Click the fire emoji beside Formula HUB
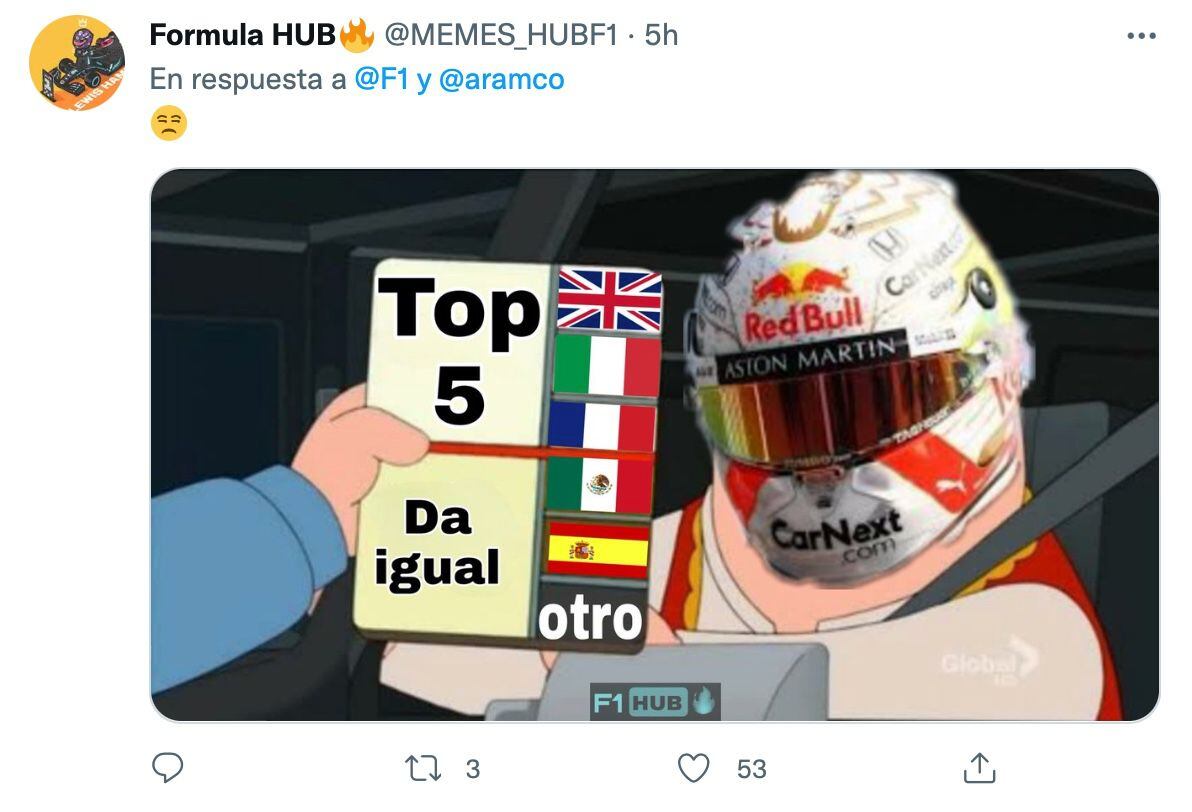The height and width of the screenshot is (812, 1192). pos(357,35)
